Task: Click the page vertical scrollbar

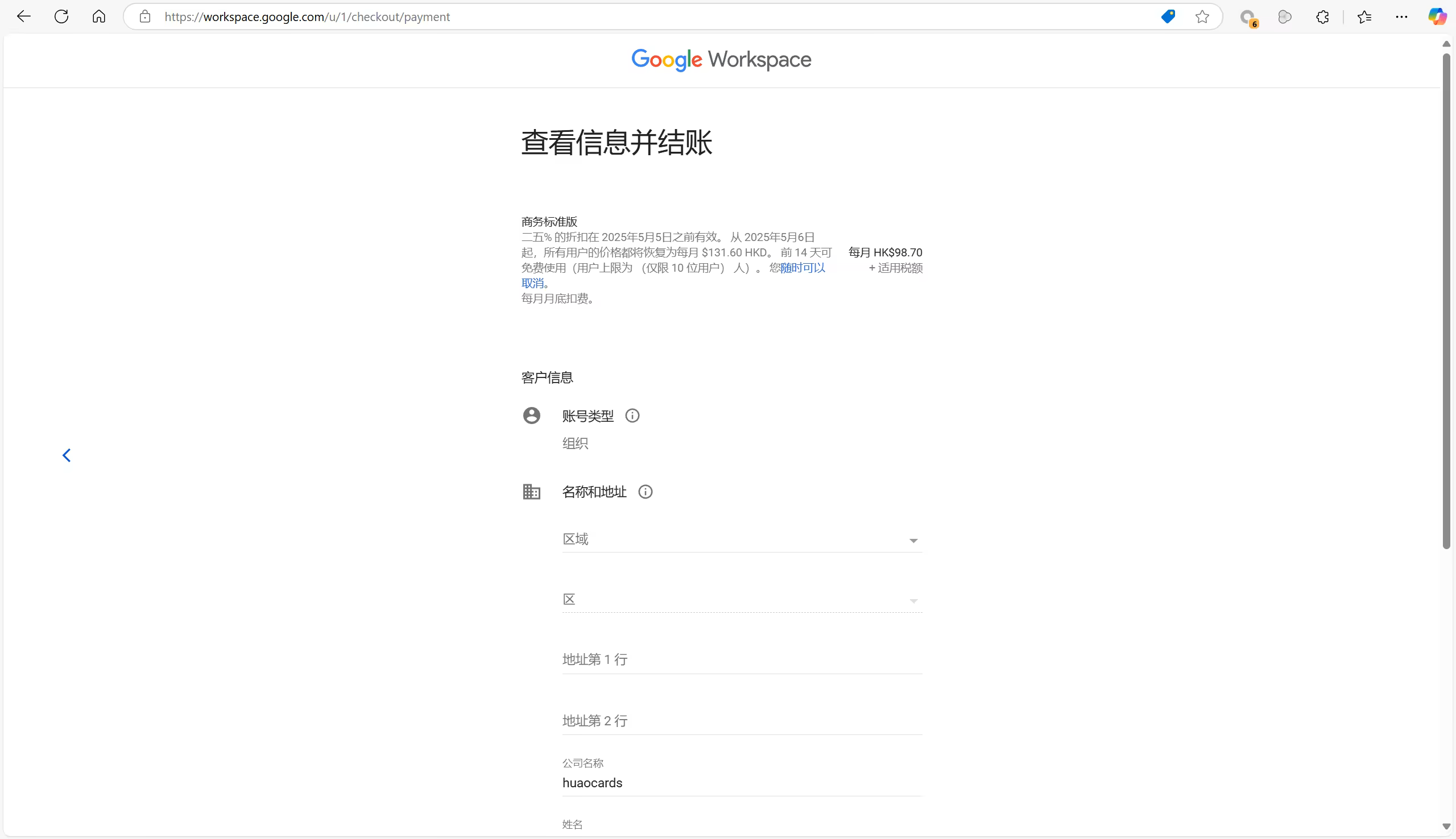Action: (1446, 300)
